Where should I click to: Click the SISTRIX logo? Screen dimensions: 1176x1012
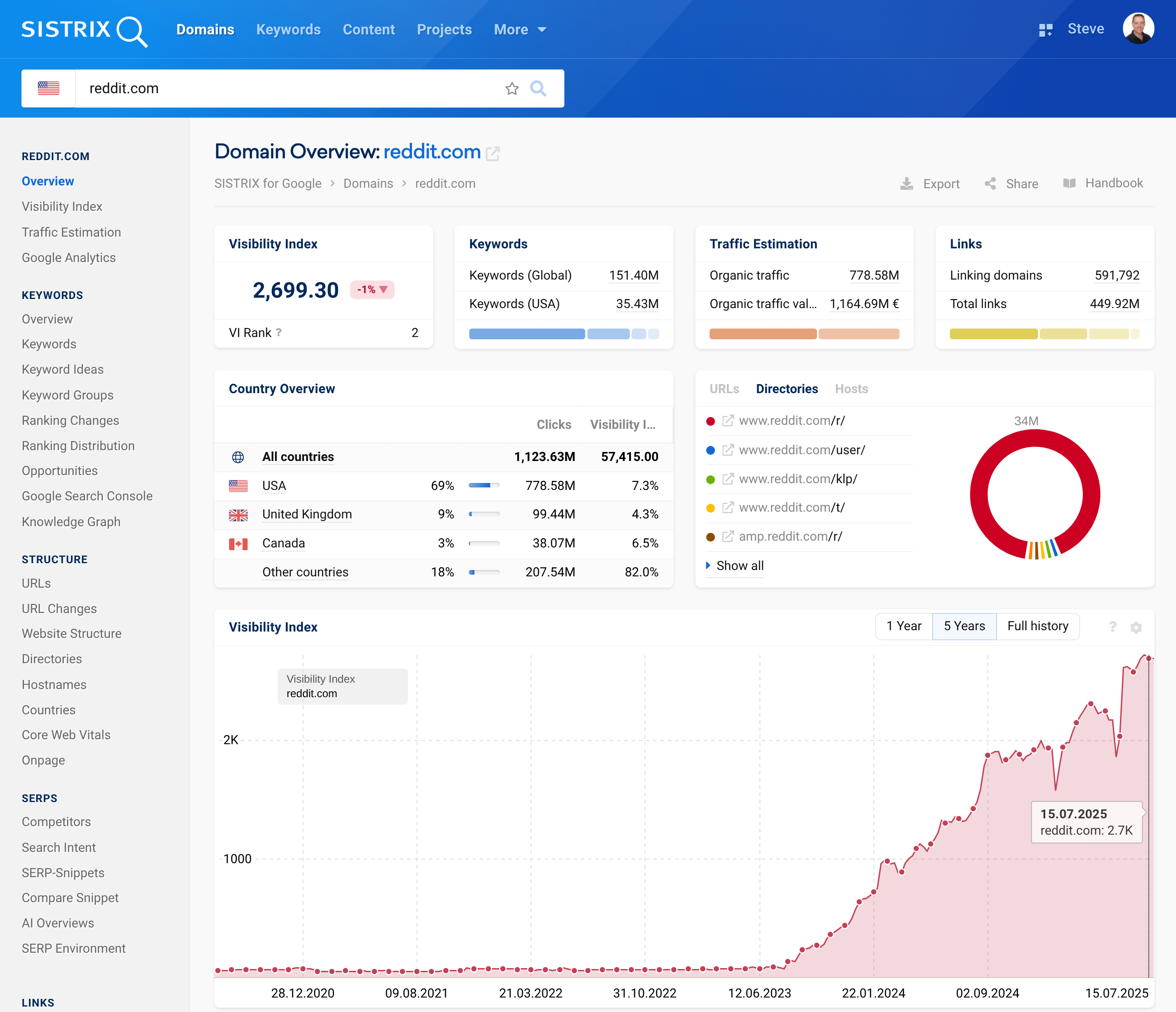pyautogui.click(x=85, y=31)
